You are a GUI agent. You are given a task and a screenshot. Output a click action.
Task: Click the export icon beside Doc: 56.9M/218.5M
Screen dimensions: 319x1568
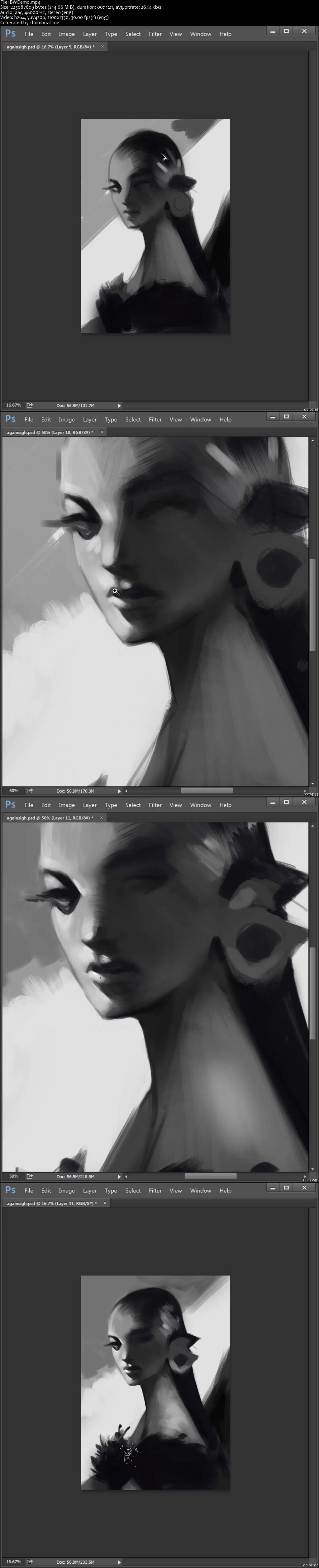pos(29,1176)
